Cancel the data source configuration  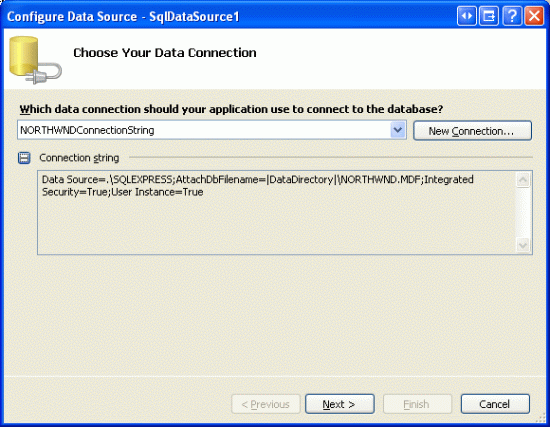click(495, 404)
